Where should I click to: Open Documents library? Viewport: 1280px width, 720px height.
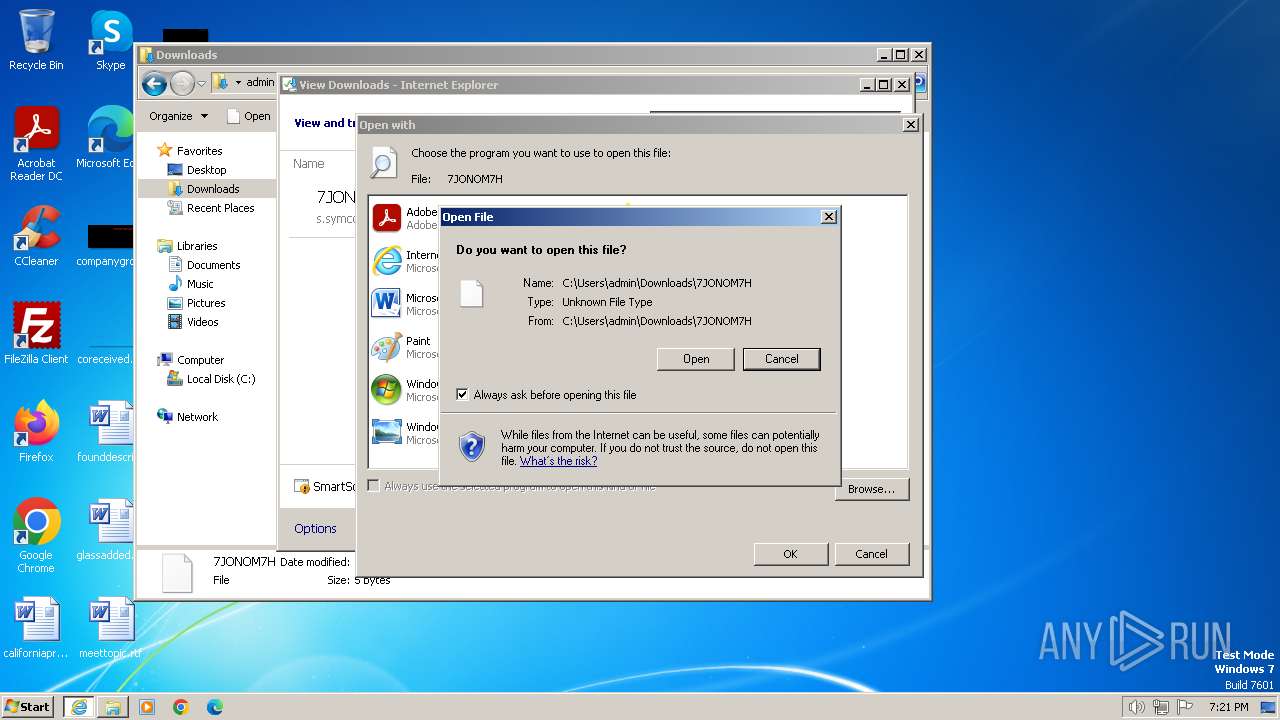(x=213, y=265)
